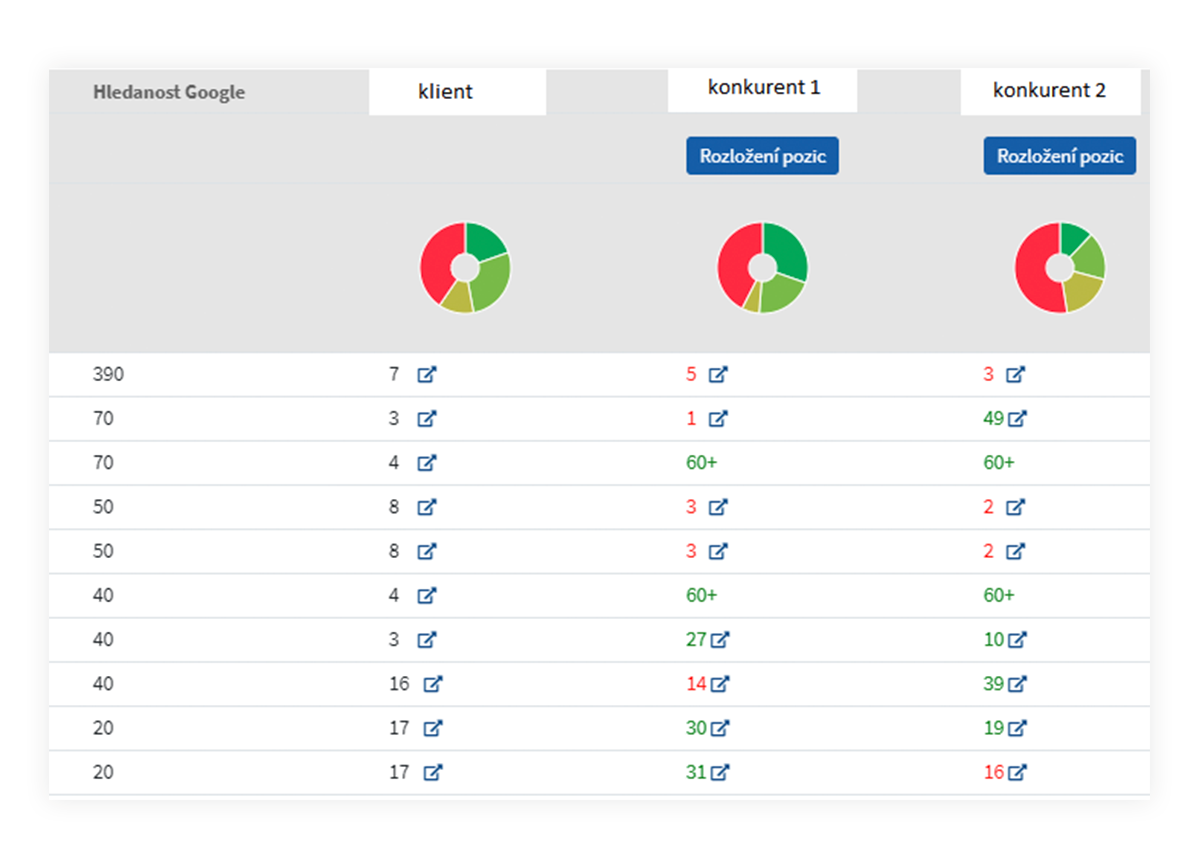
Task: Open external link next to konkurent 2 position 10
Action: 1017,640
